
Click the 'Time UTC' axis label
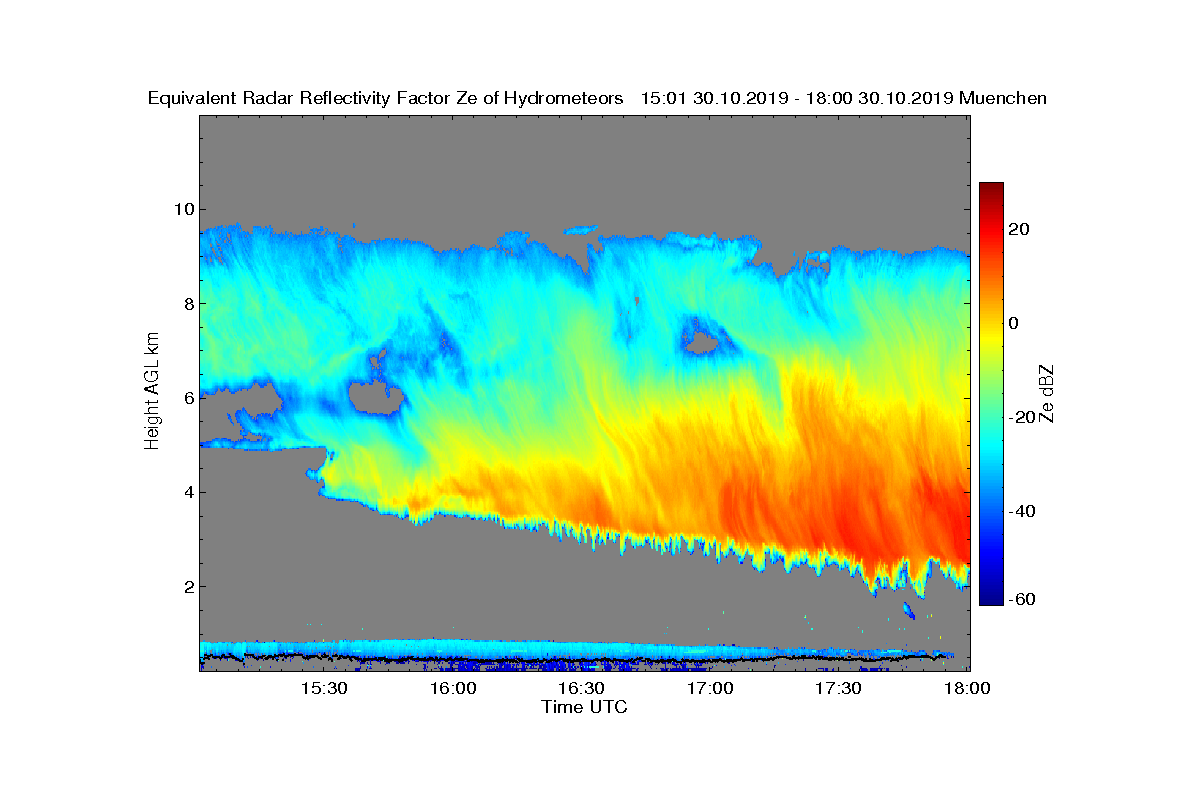pyautogui.click(x=585, y=707)
